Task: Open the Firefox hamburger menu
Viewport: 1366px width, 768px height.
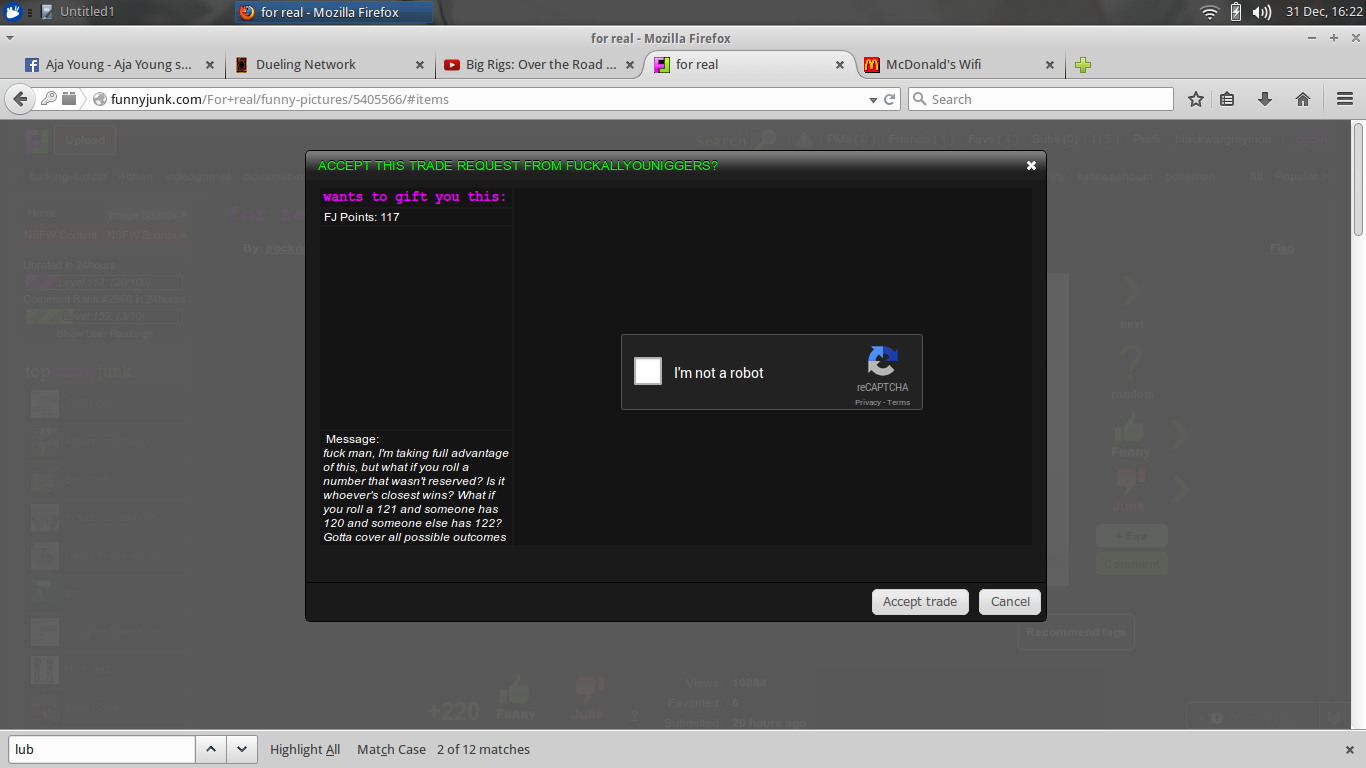Action: coord(1344,99)
